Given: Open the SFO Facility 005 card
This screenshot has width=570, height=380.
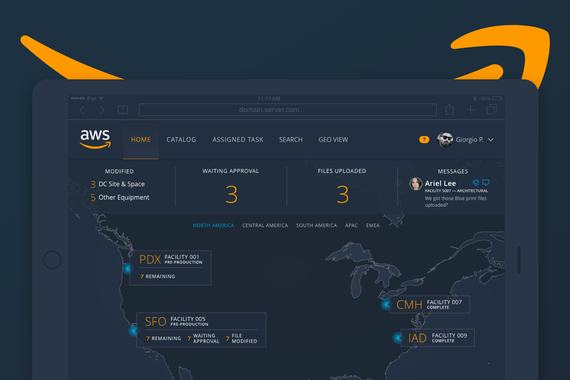Looking at the screenshot, I should 201,330.
